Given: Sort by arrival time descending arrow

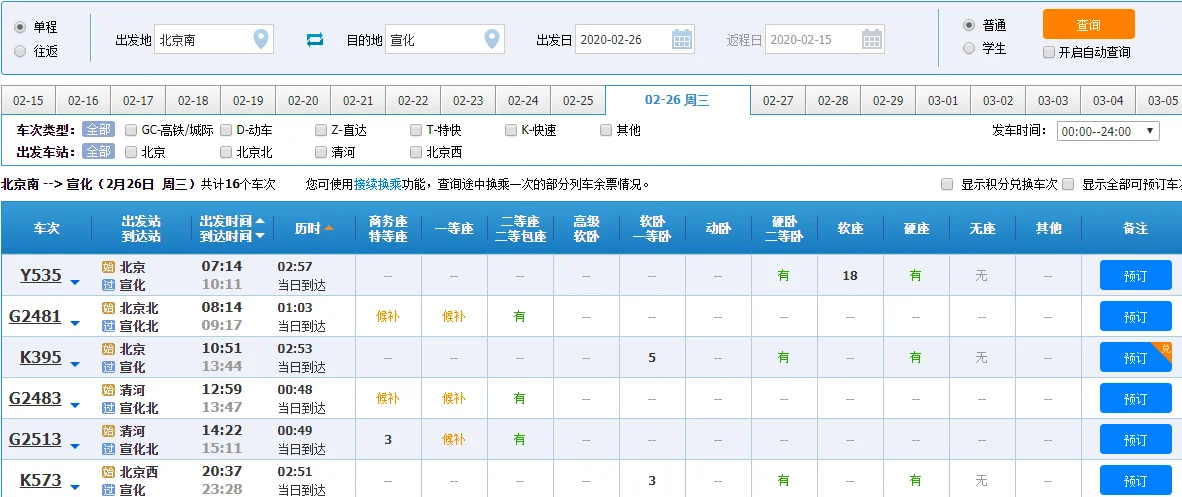Looking at the screenshot, I should click(260, 236).
